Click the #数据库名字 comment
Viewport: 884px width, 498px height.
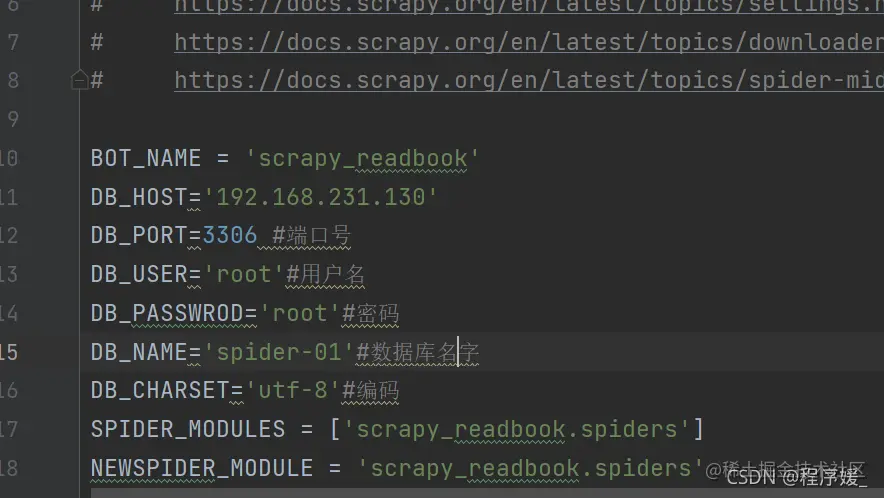pos(418,352)
